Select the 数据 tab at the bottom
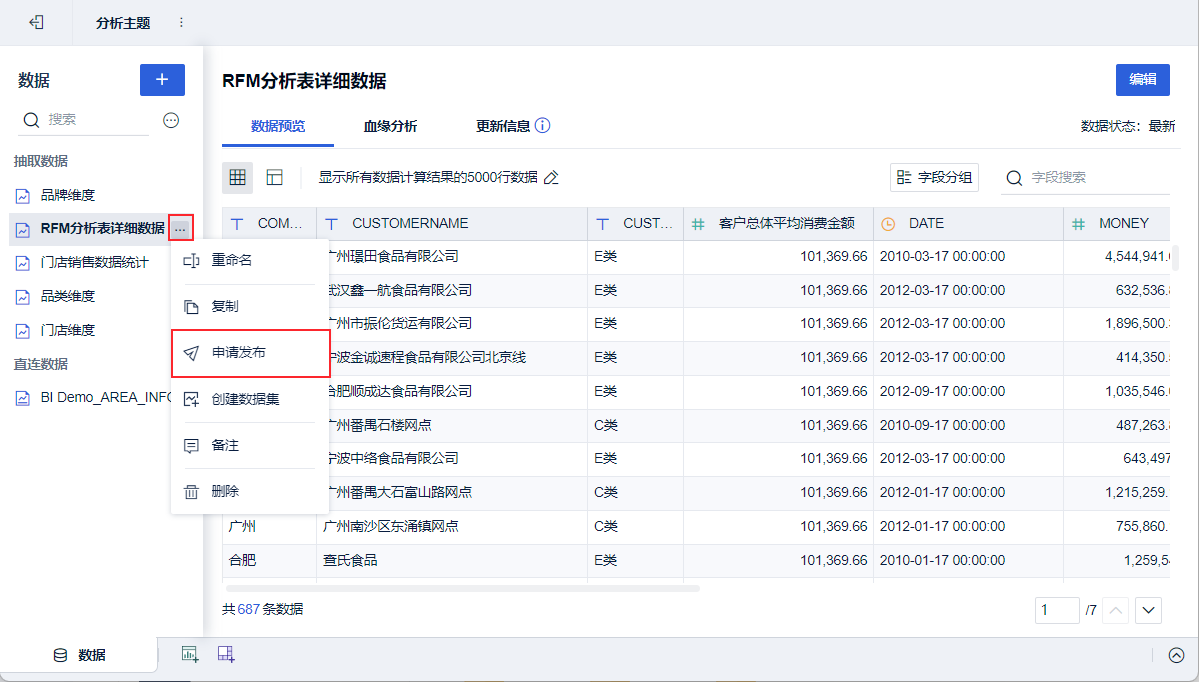The height and width of the screenshot is (682, 1199). [80, 655]
